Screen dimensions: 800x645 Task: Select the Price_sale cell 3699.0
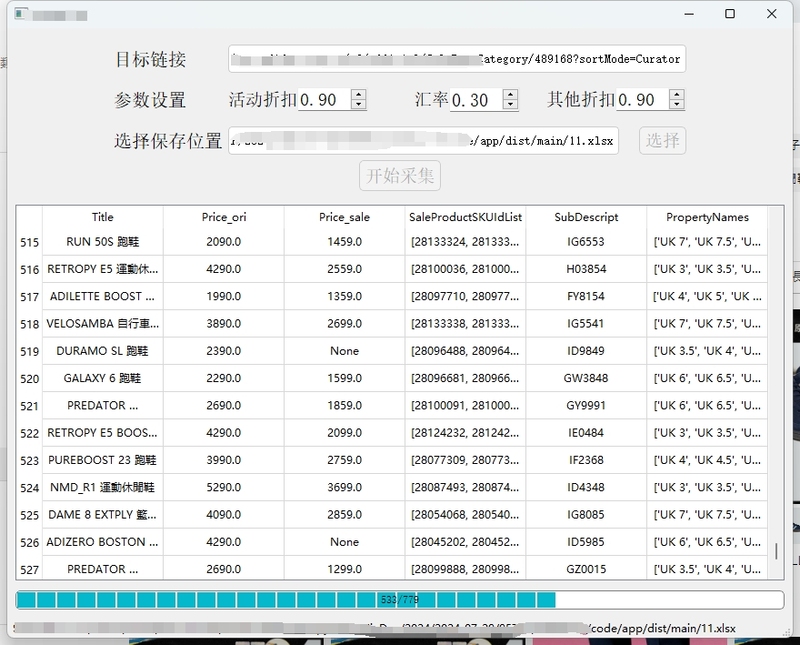pos(344,487)
